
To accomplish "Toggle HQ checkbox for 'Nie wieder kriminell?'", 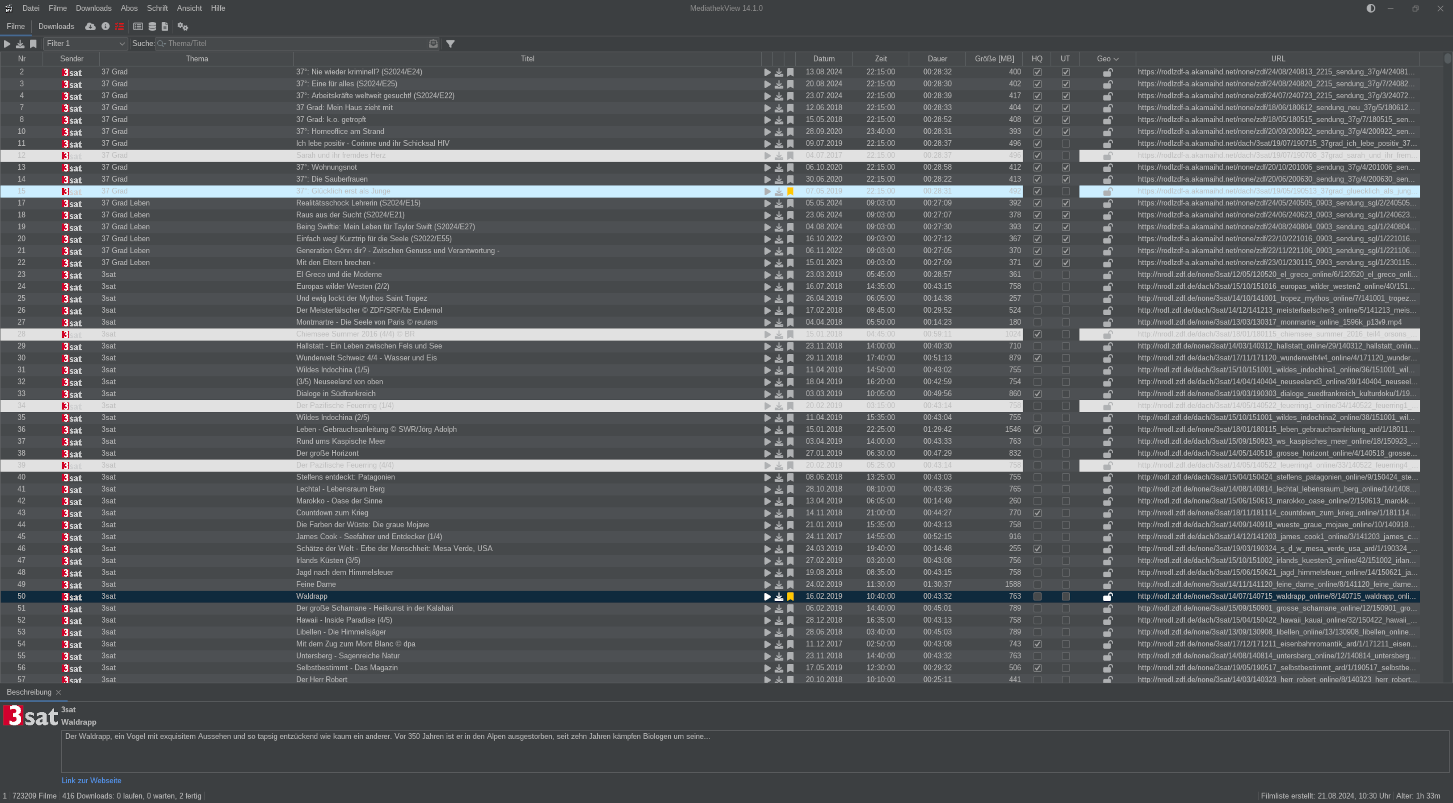I will pyautogui.click(x=1037, y=72).
